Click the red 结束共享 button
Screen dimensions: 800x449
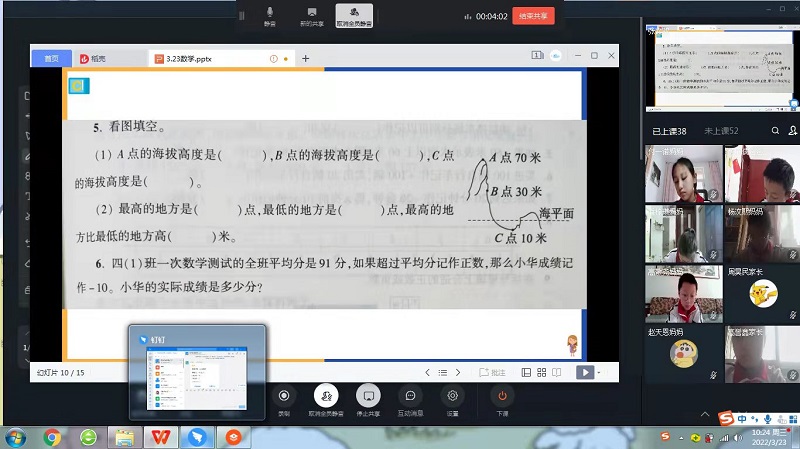tap(533, 16)
